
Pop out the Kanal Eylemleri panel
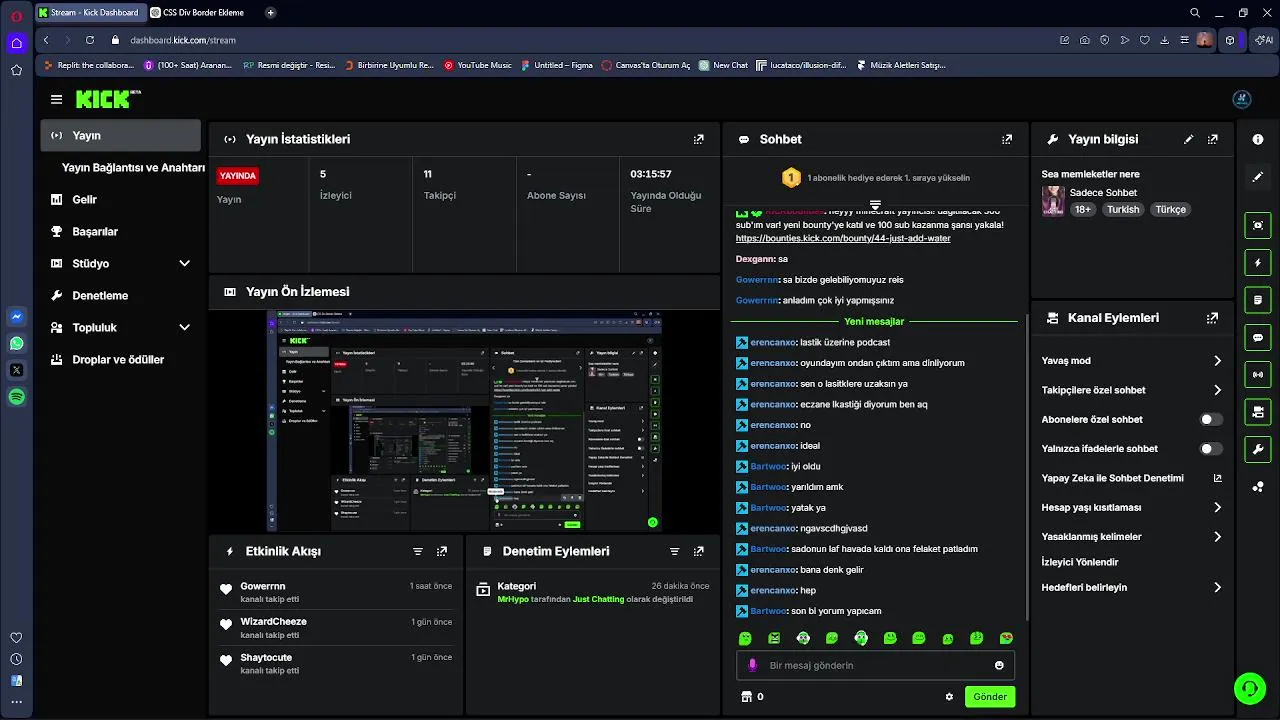click(1212, 318)
